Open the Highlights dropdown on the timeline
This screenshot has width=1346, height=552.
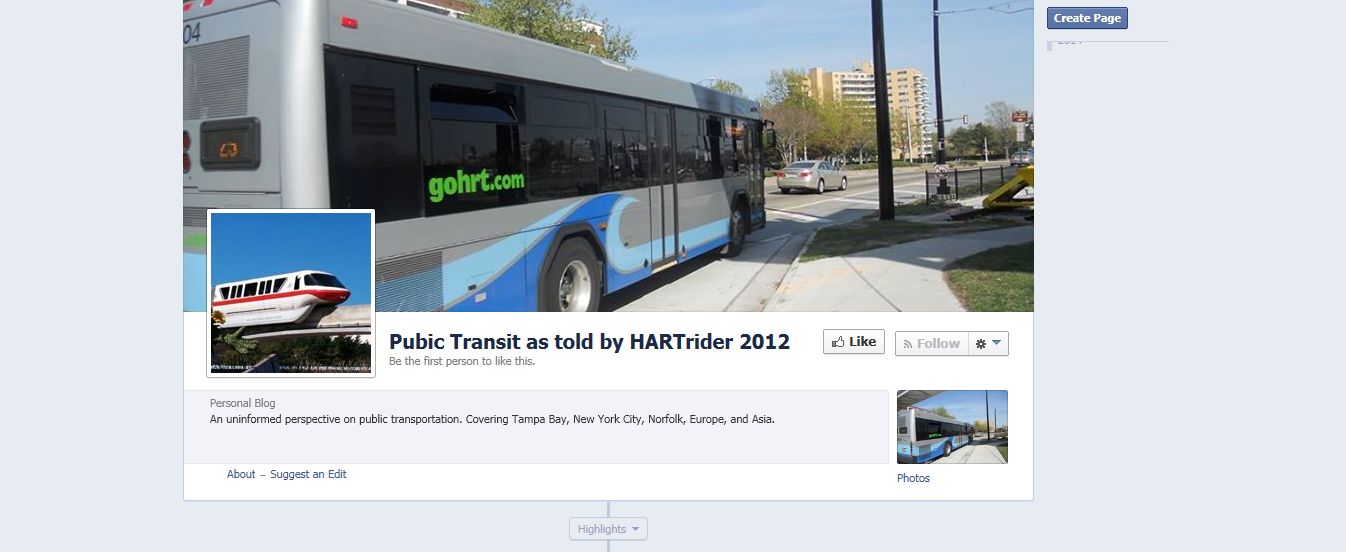click(608, 529)
